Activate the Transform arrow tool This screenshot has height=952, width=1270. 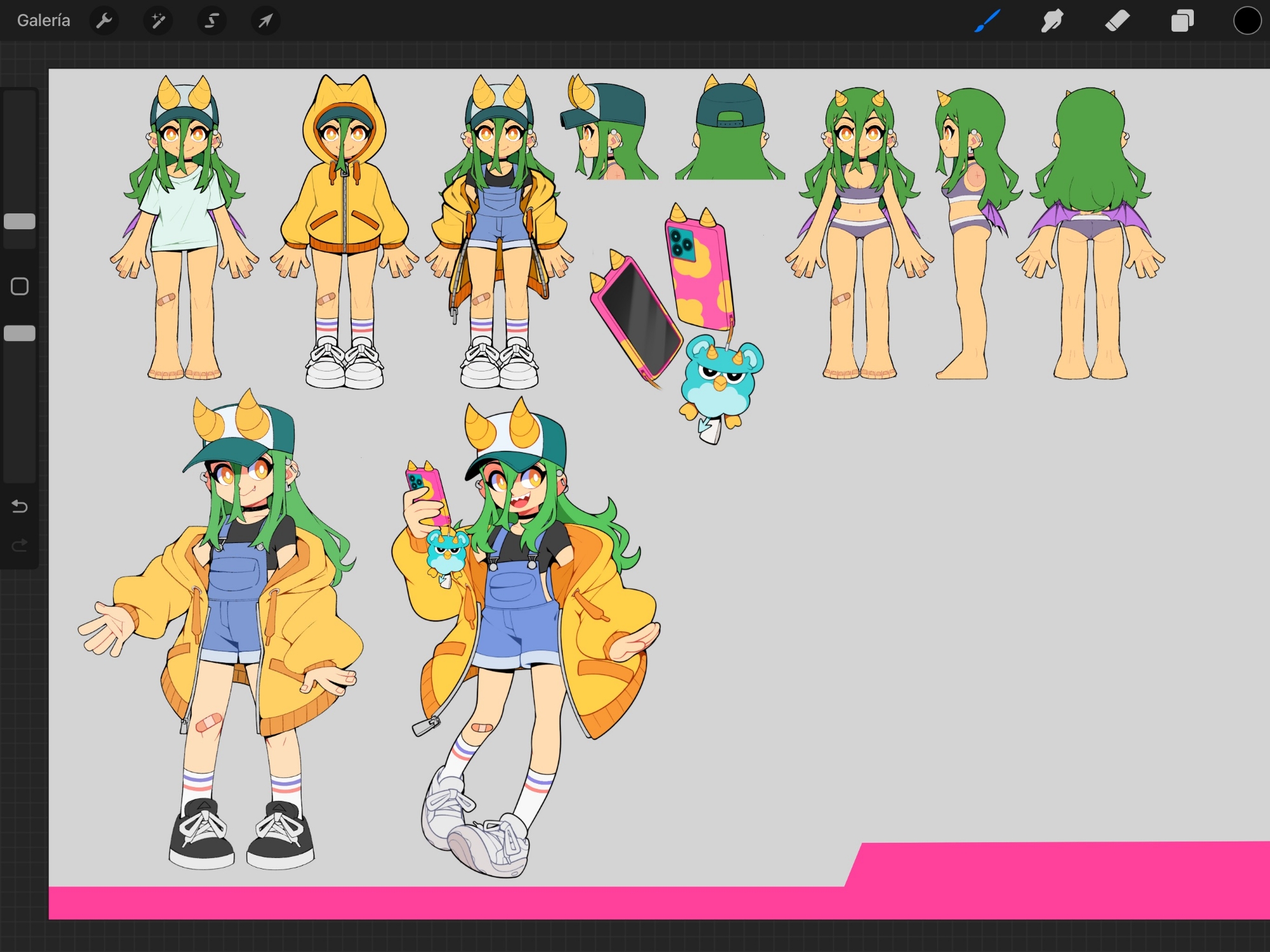(x=265, y=21)
